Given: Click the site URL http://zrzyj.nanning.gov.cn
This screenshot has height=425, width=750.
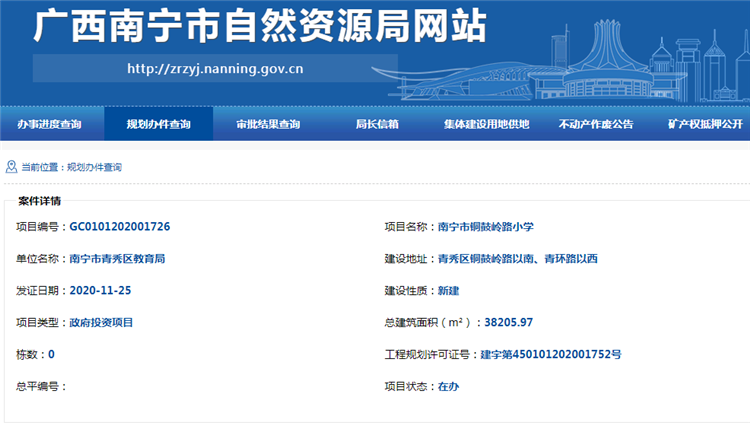Looking at the screenshot, I should point(215,68).
